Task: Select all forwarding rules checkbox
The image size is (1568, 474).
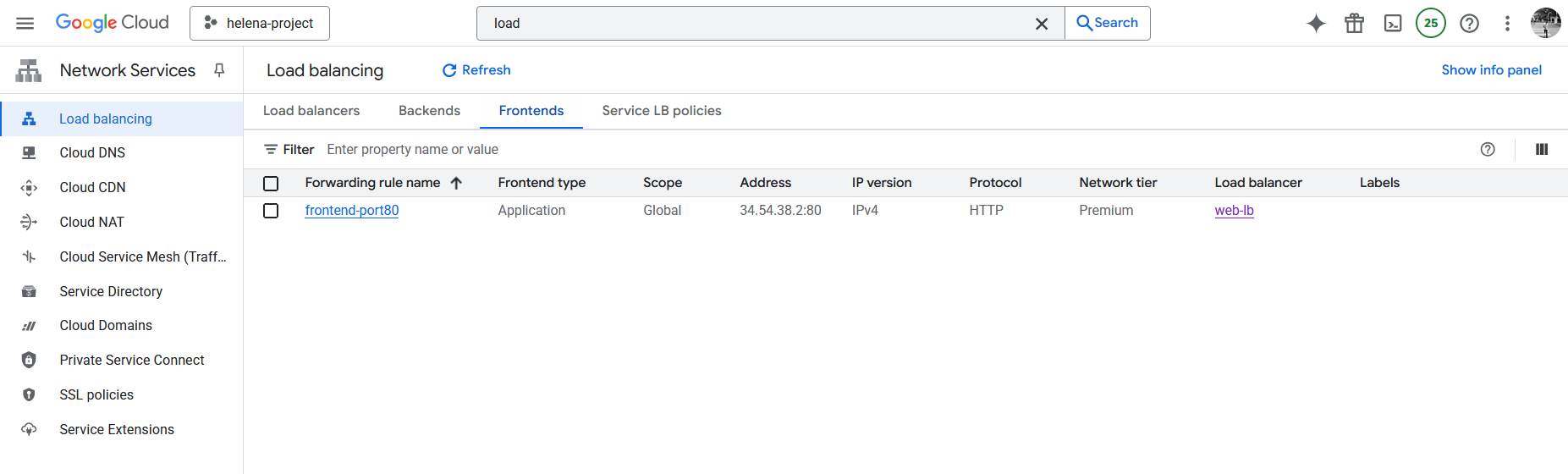Action: (x=271, y=183)
